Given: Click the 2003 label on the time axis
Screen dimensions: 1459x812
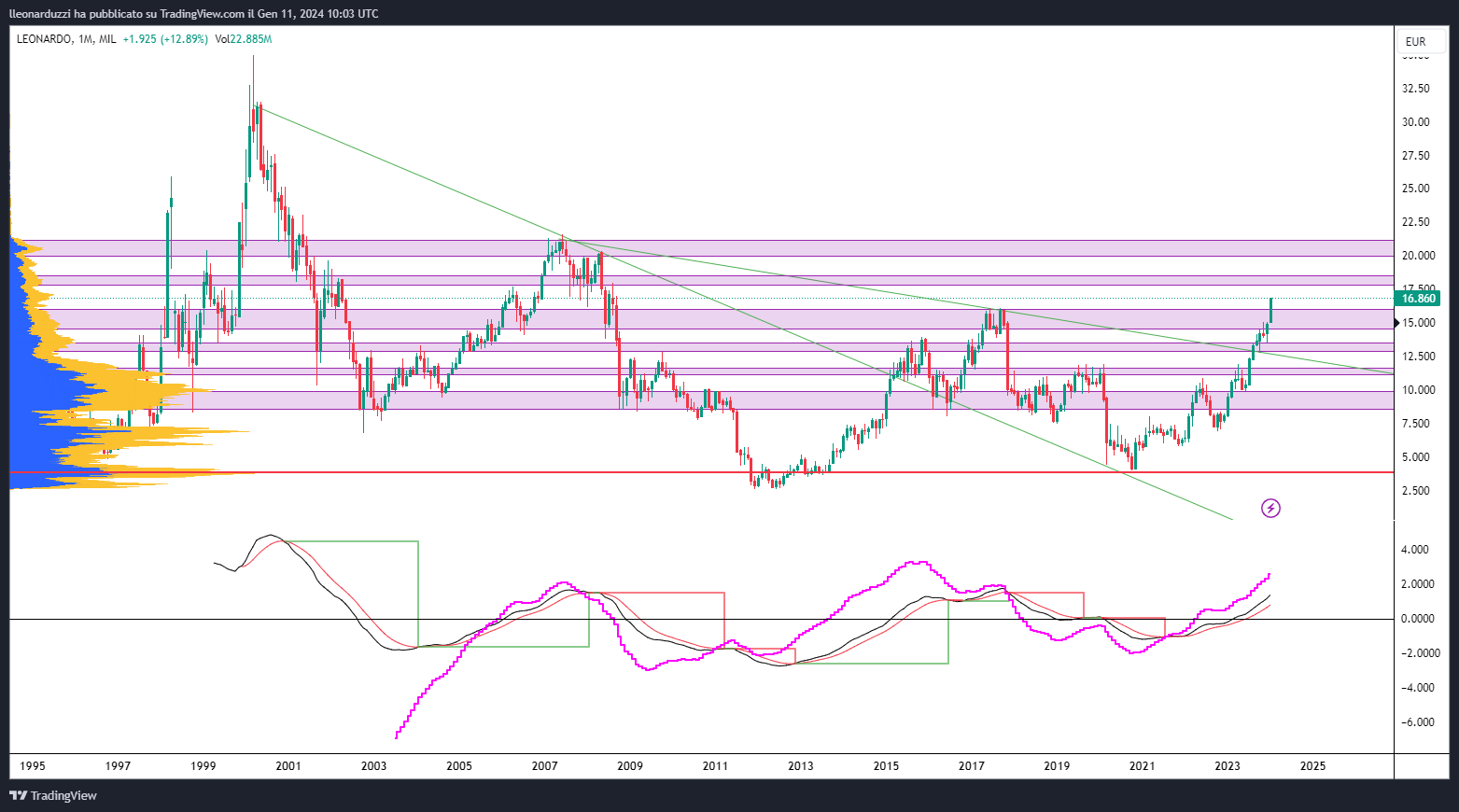Looking at the screenshot, I should click(x=373, y=766).
